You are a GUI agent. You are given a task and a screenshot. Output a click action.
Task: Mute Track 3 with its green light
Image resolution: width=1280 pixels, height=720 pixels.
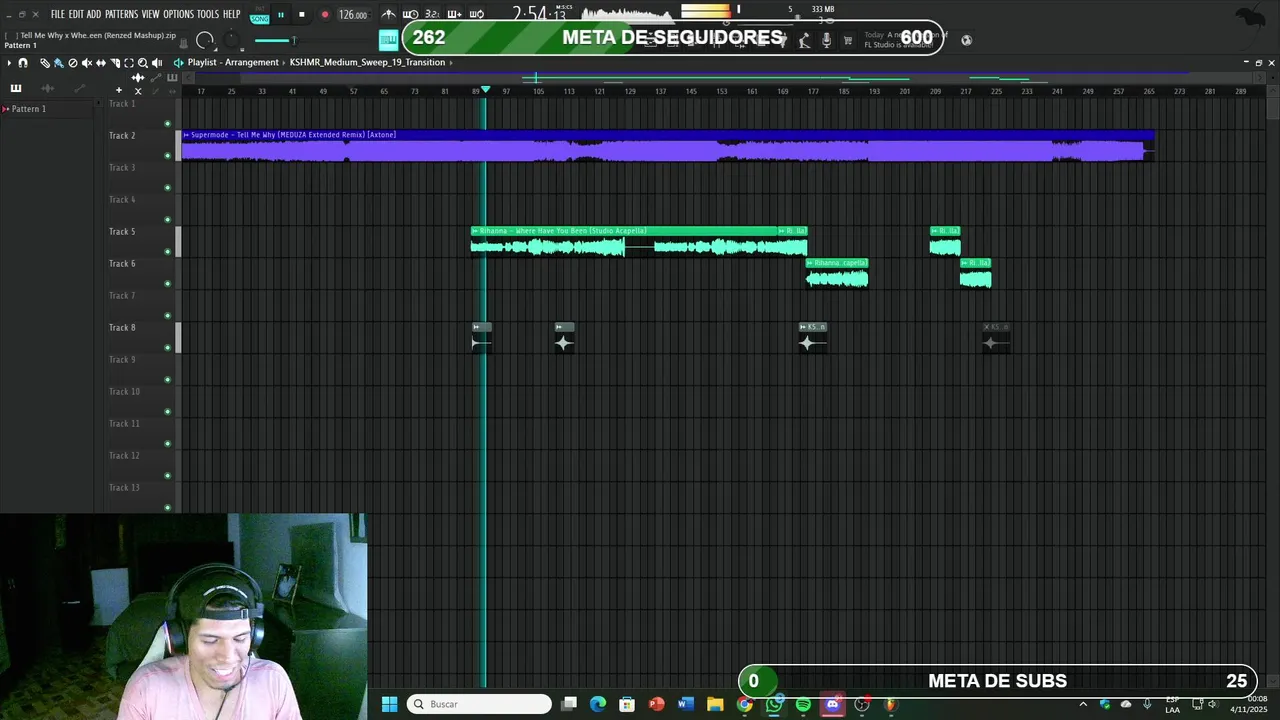tap(167, 188)
